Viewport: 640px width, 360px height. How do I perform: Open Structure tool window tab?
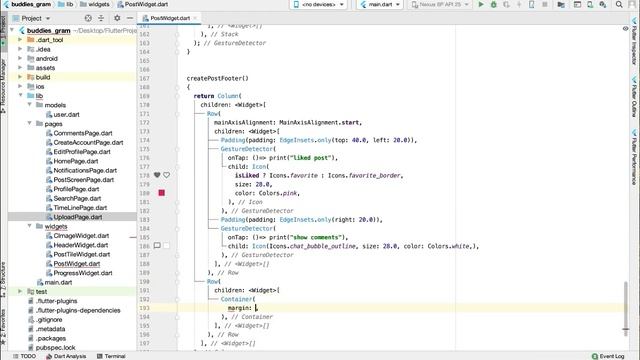(3, 279)
